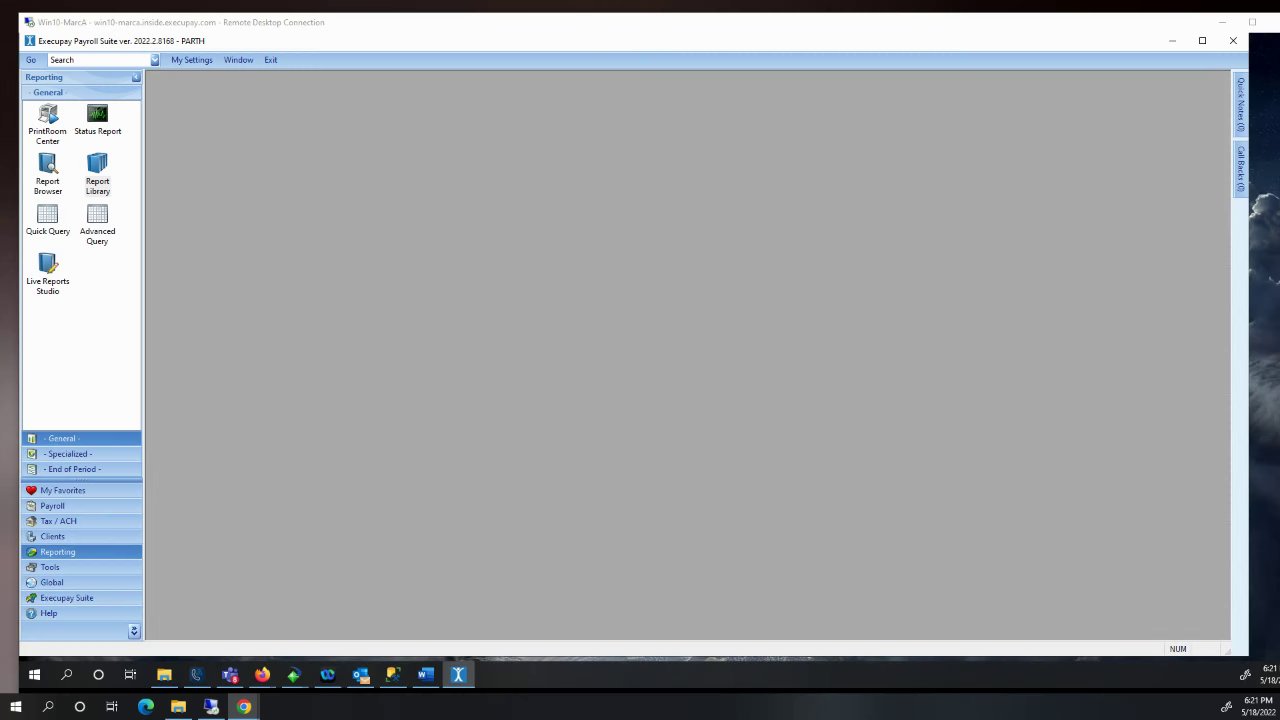Select the General row with chart icon

(81, 438)
